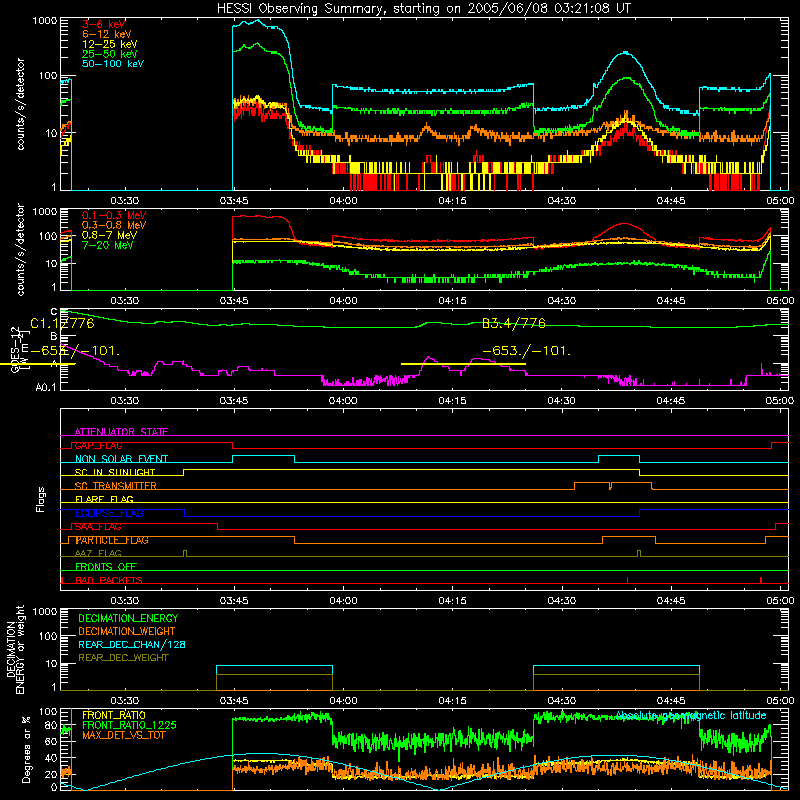The image size is (800, 800).
Task: Click the 25-50 keV legend entry
Action: [109, 54]
